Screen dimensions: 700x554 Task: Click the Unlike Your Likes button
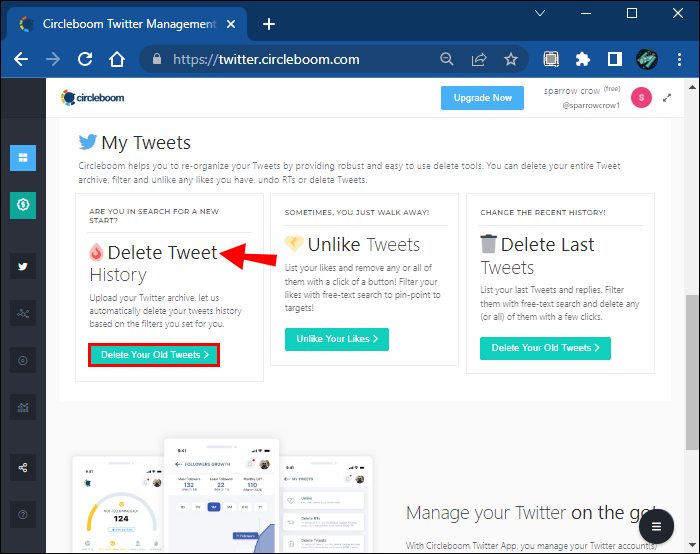pyautogui.click(x=337, y=339)
